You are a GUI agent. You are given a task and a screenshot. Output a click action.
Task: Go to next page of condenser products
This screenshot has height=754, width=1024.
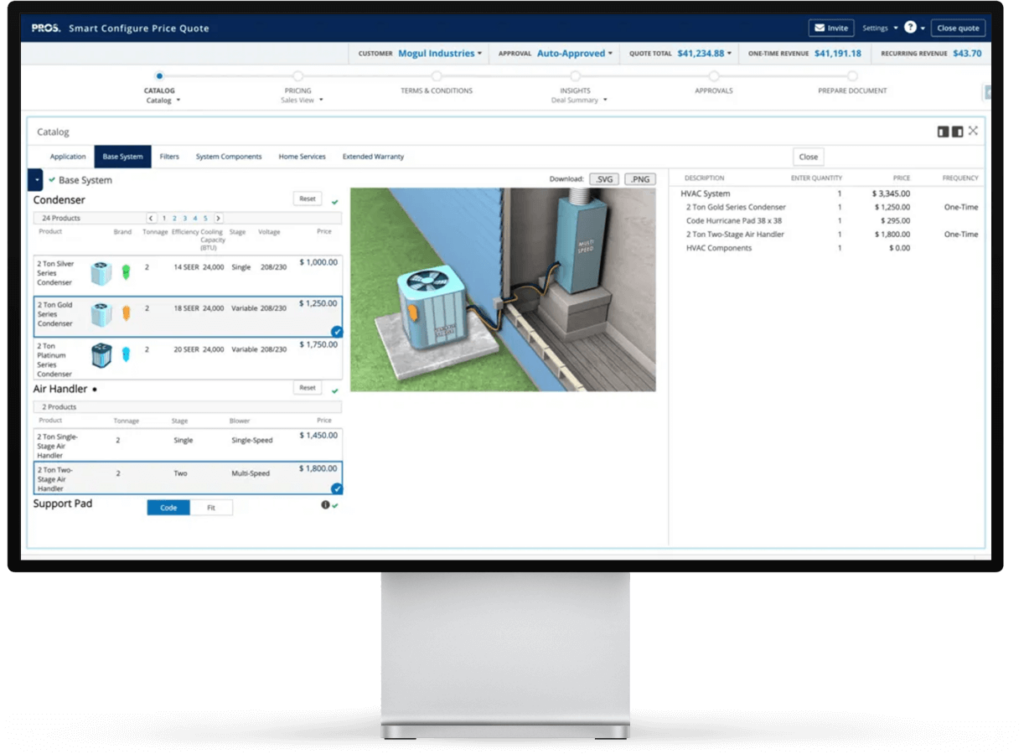click(218, 218)
